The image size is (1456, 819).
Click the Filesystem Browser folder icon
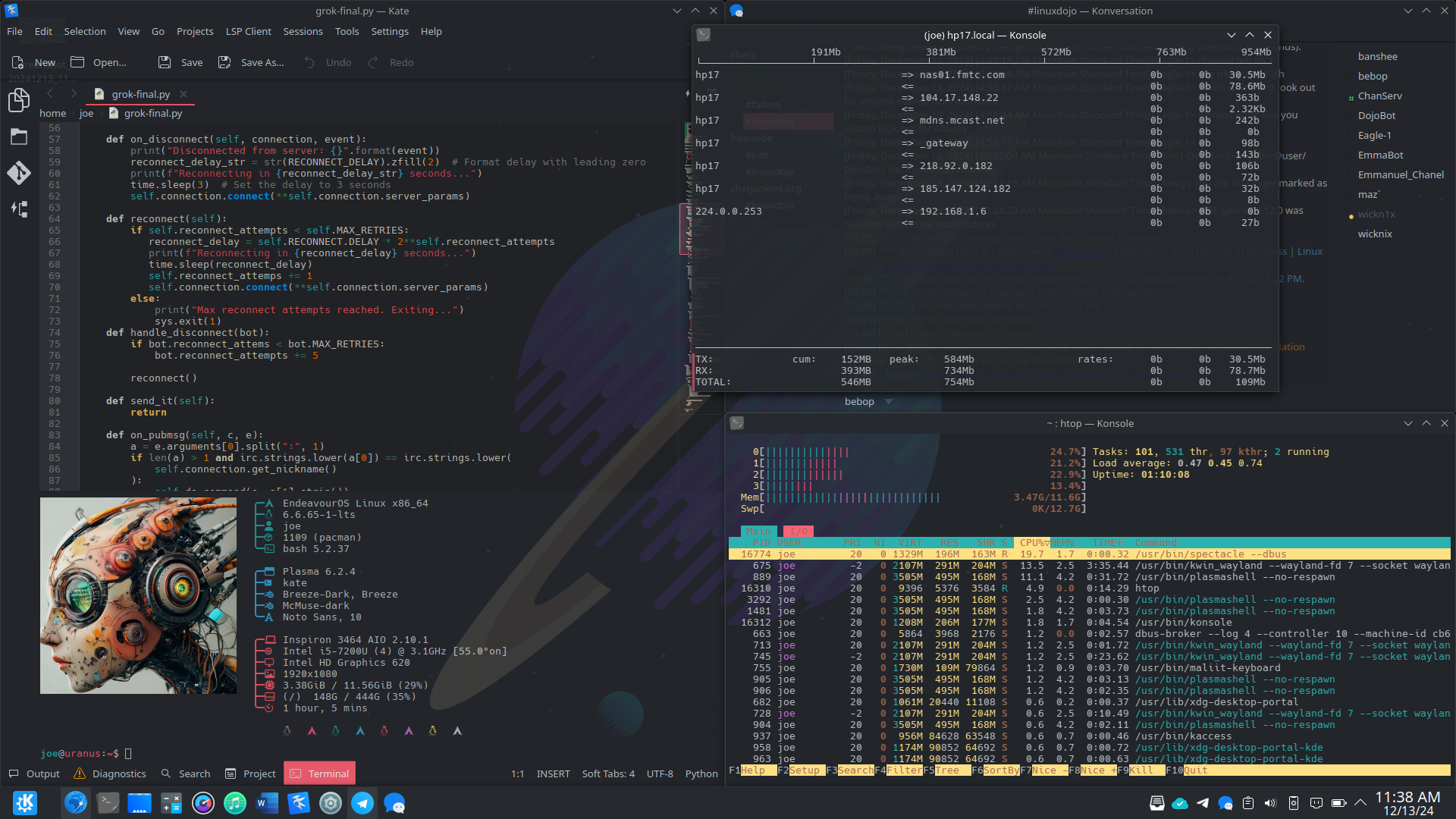pos(19,137)
